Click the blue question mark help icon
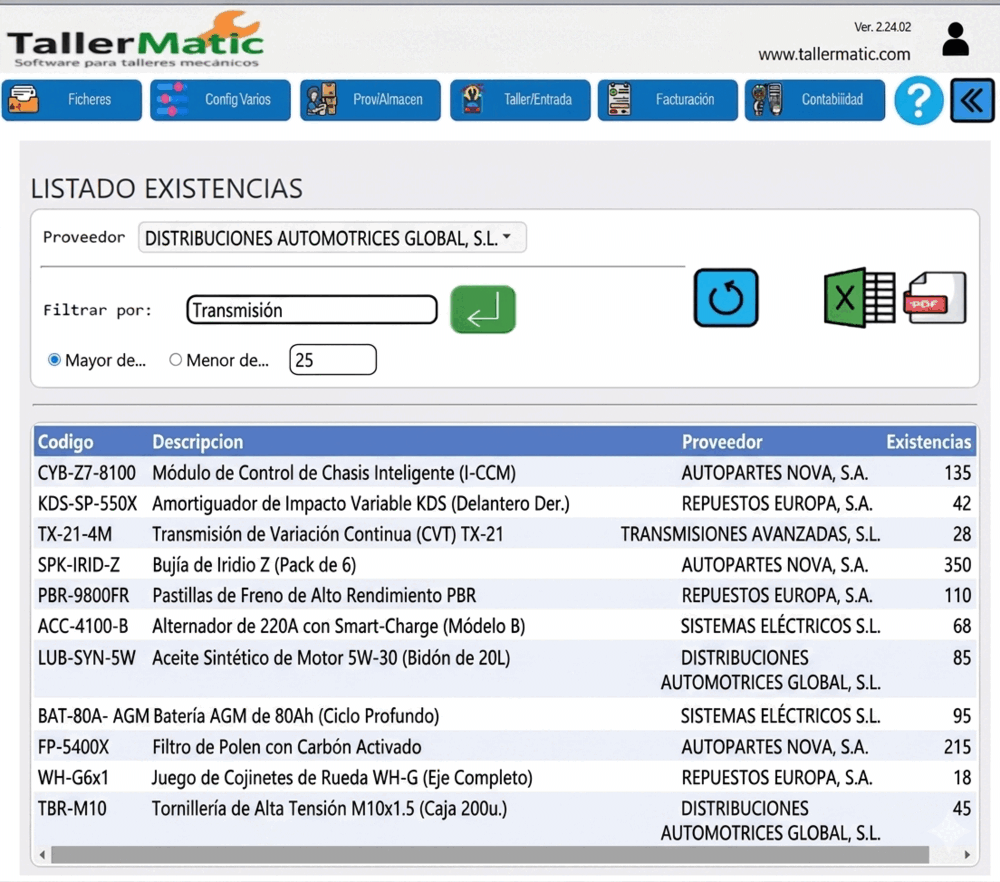 coord(918,100)
